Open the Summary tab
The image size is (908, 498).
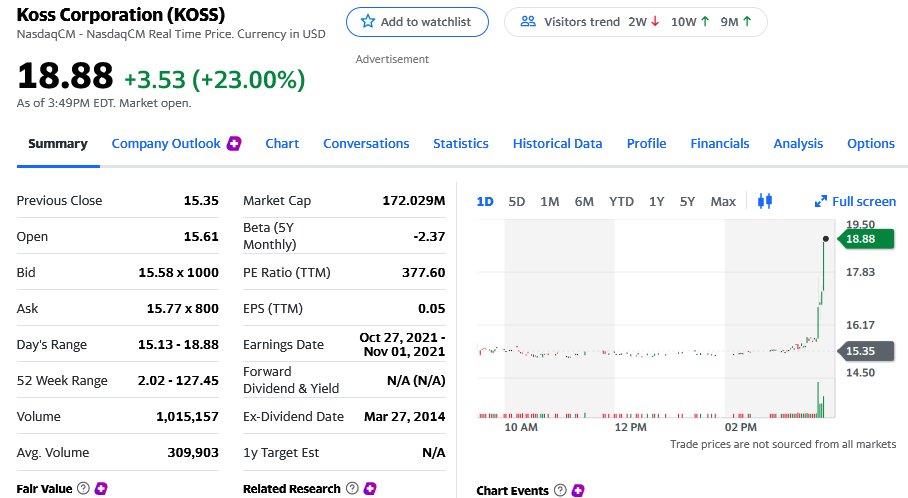click(x=58, y=144)
